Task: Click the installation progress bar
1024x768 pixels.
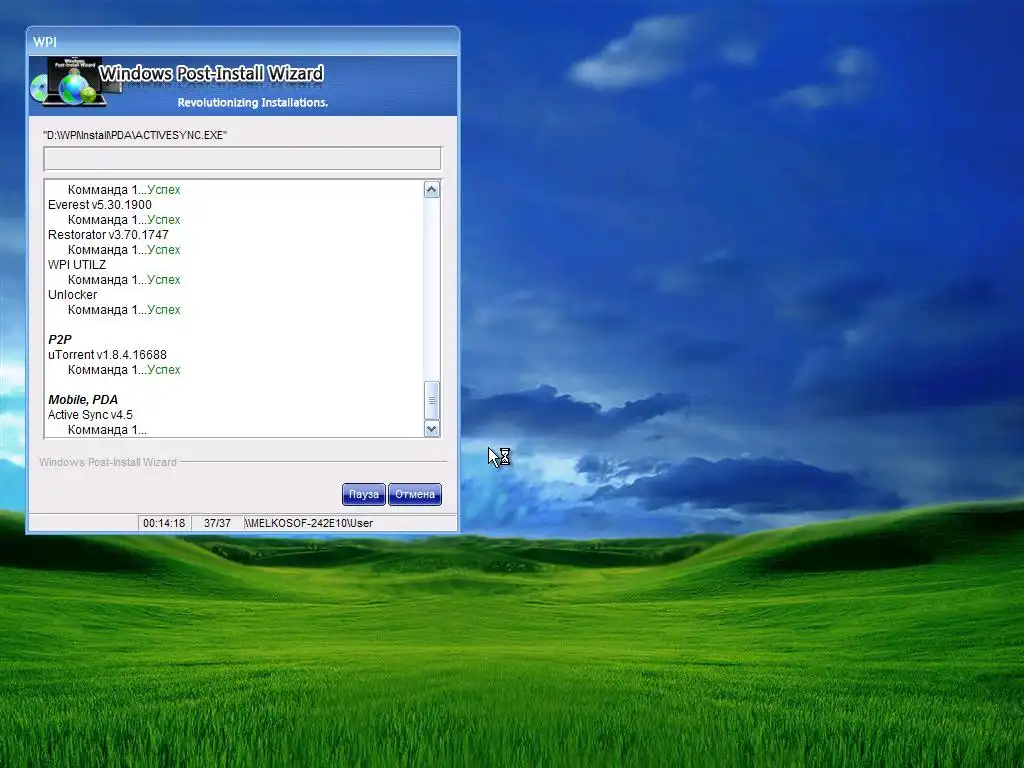Action: pos(242,159)
